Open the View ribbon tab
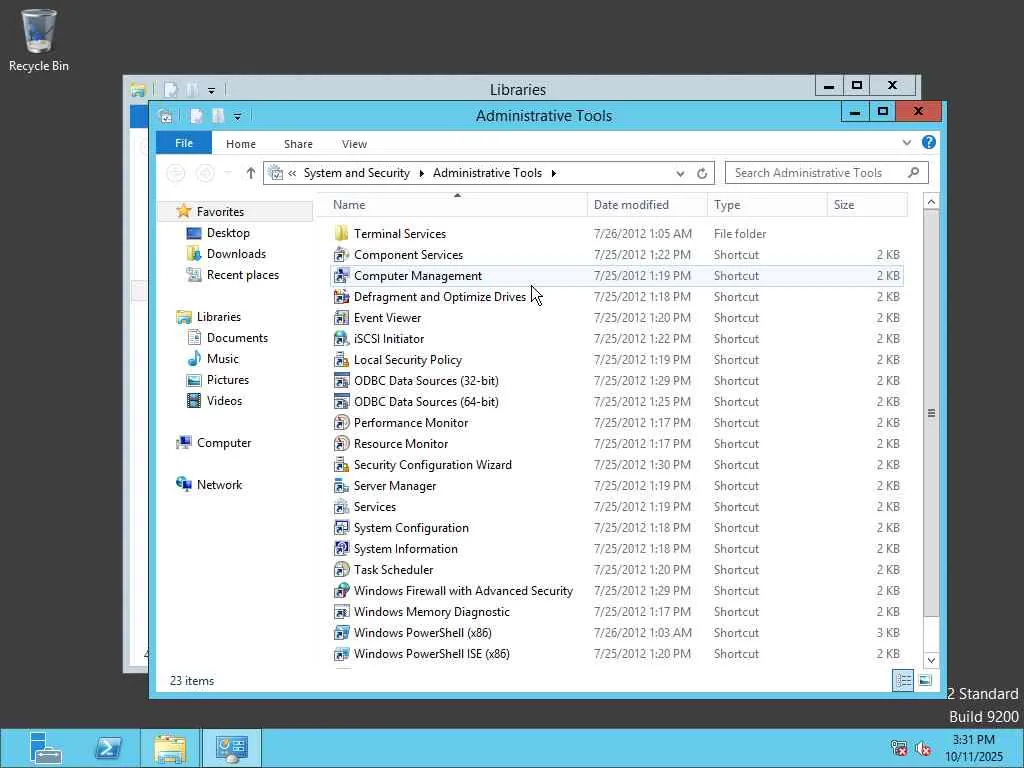This screenshot has height=768, width=1024. 354,144
